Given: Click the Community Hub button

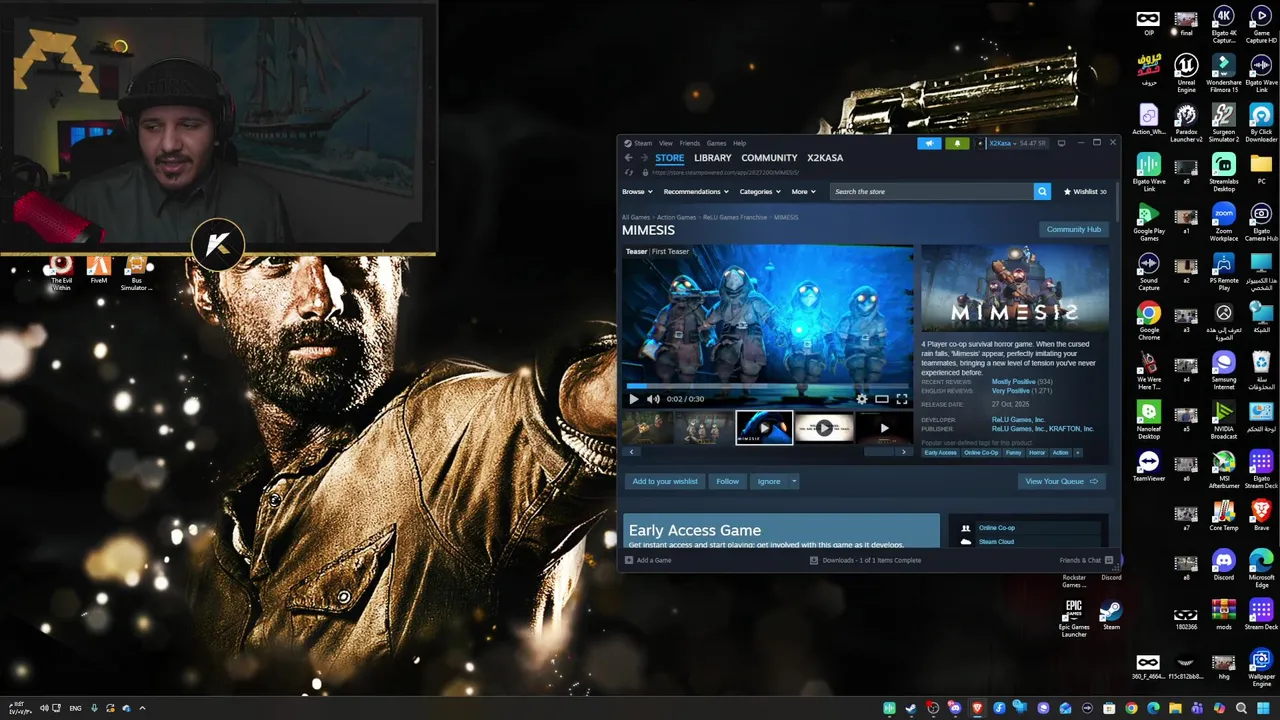Looking at the screenshot, I should tap(1073, 230).
